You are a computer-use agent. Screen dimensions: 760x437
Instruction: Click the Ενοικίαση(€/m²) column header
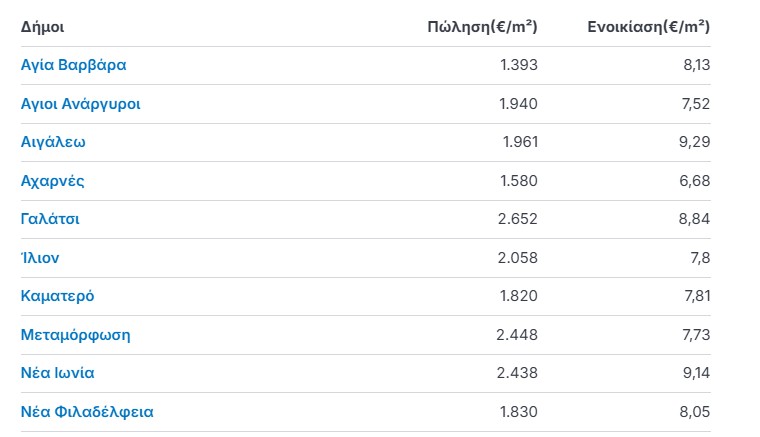click(649, 27)
